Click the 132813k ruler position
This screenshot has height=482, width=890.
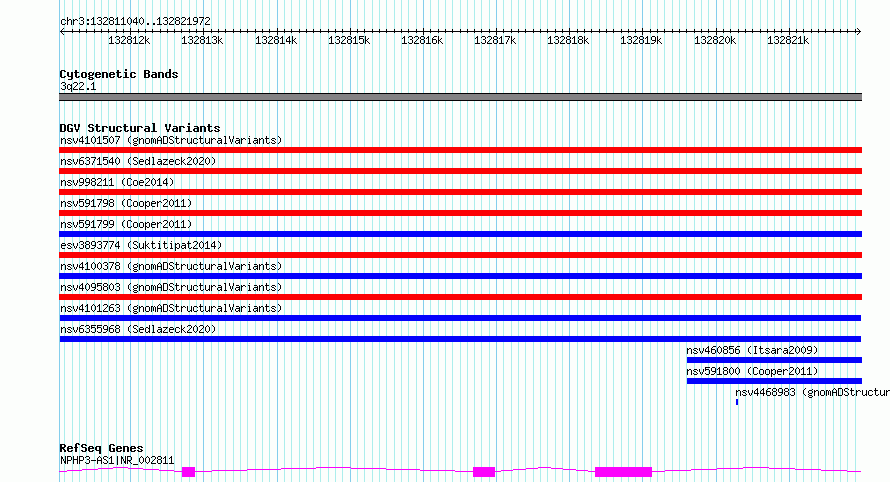point(202,40)
